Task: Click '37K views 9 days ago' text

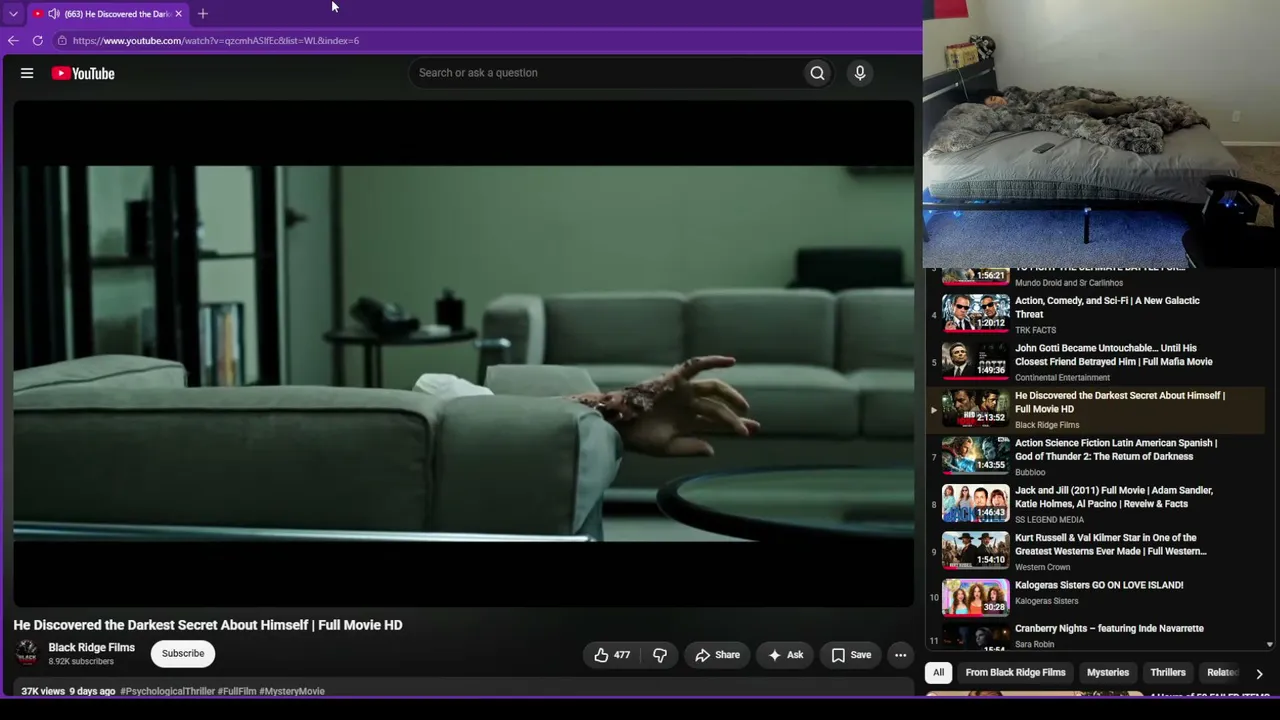Action: point(68,691)
